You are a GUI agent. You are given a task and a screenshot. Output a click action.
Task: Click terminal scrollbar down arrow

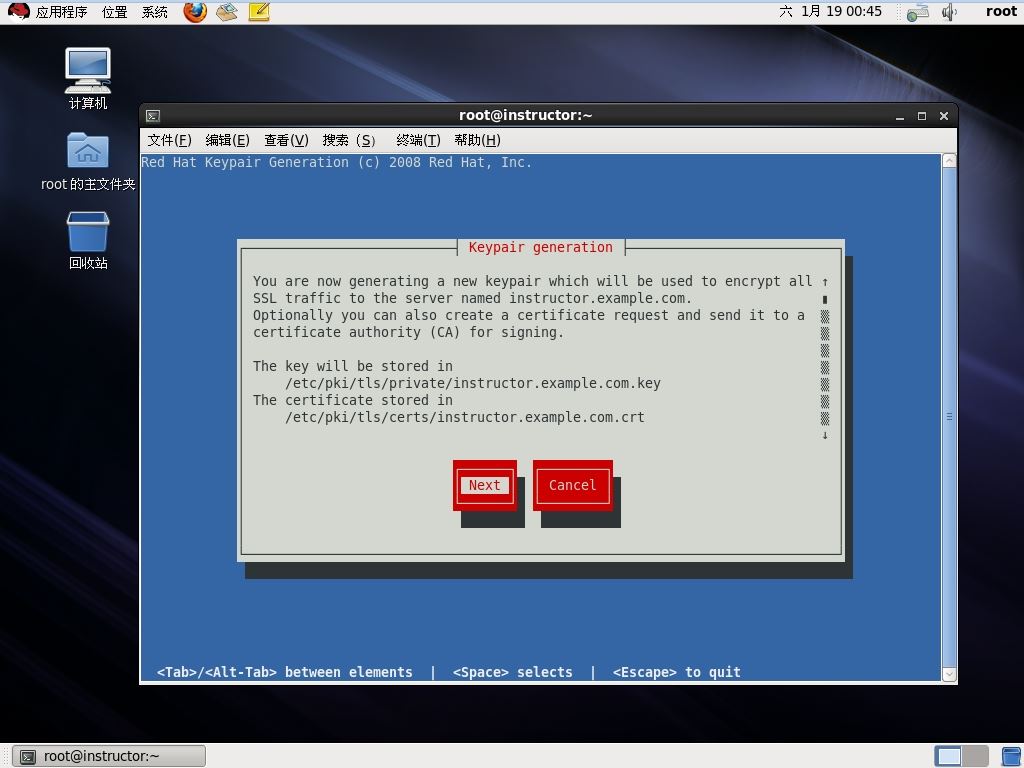click(x=949, y=674)
